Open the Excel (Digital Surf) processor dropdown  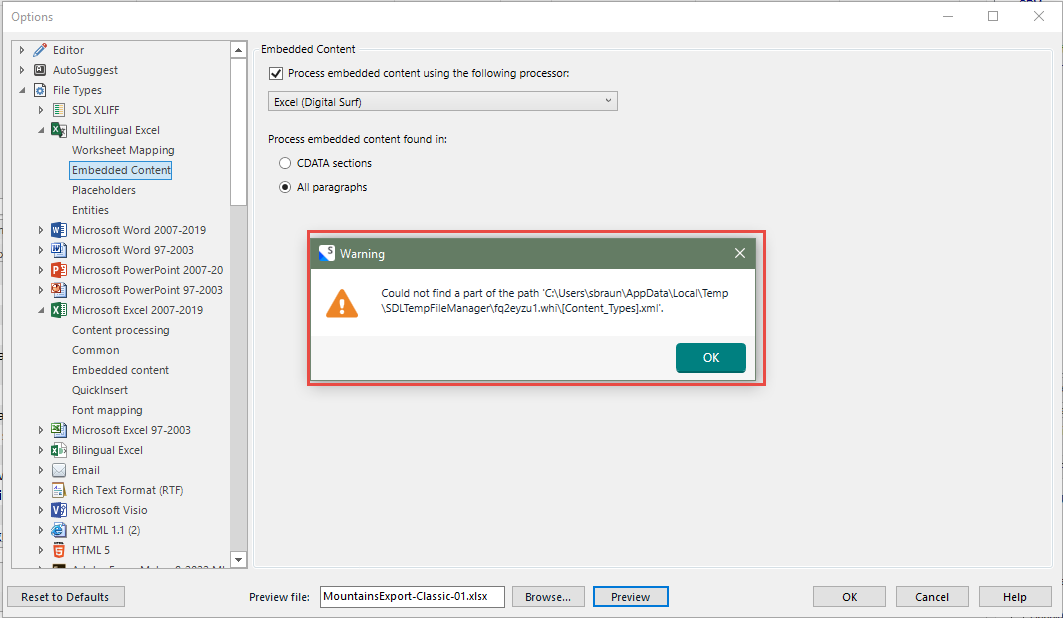point(443,102)
